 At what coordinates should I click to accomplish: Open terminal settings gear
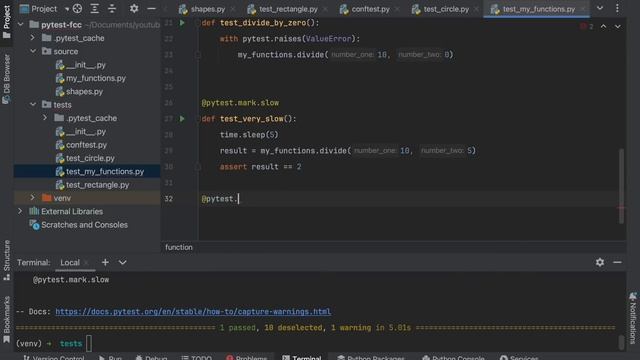coord(600,262)
